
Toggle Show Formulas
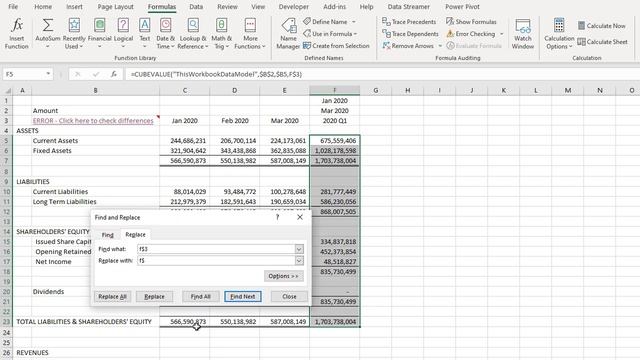click(x=471, y=22)
